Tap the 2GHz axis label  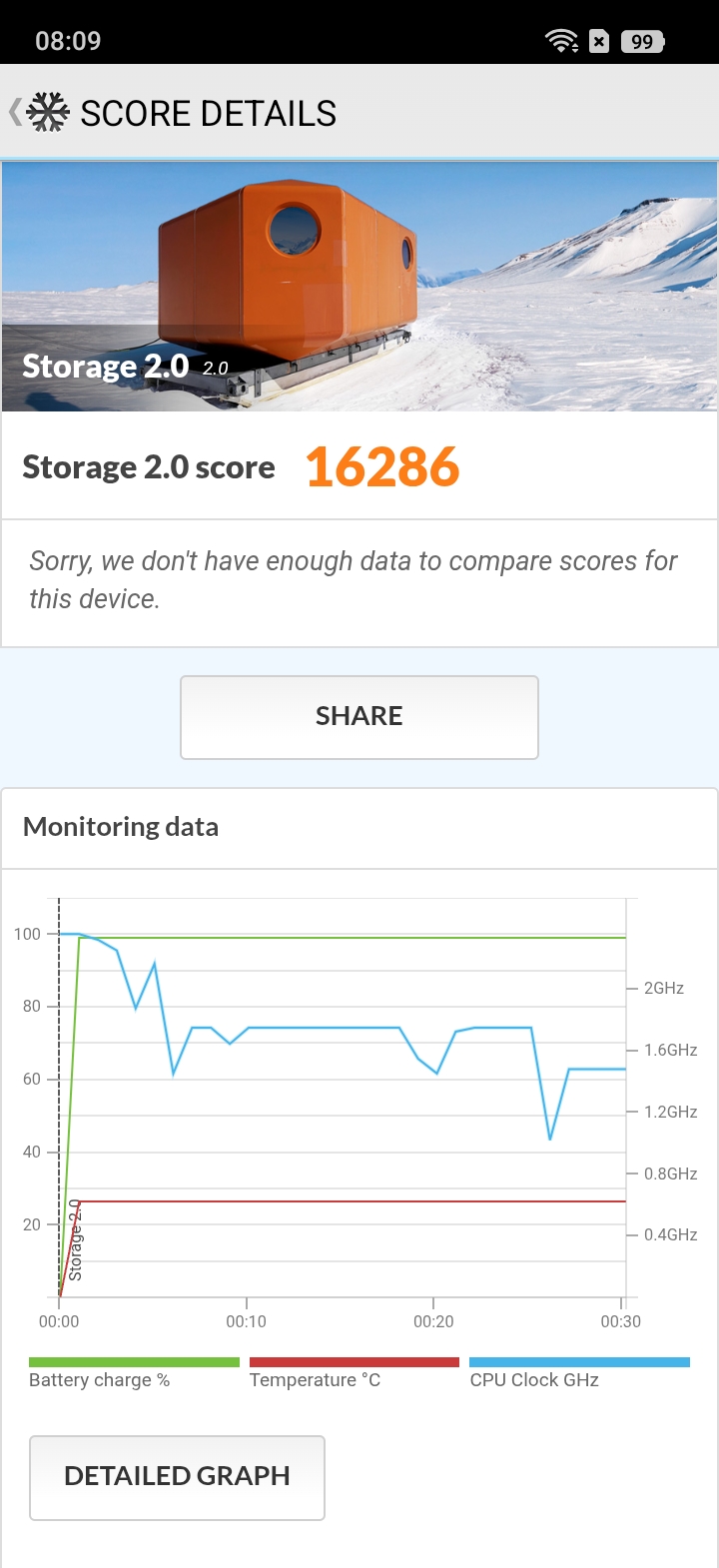point(663,988)
